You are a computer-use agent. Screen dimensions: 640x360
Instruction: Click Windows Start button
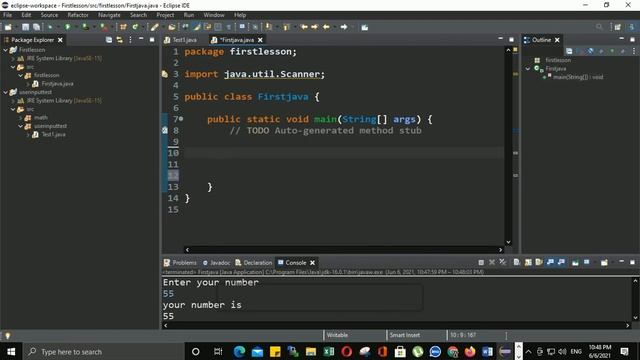tap(11, 351)
